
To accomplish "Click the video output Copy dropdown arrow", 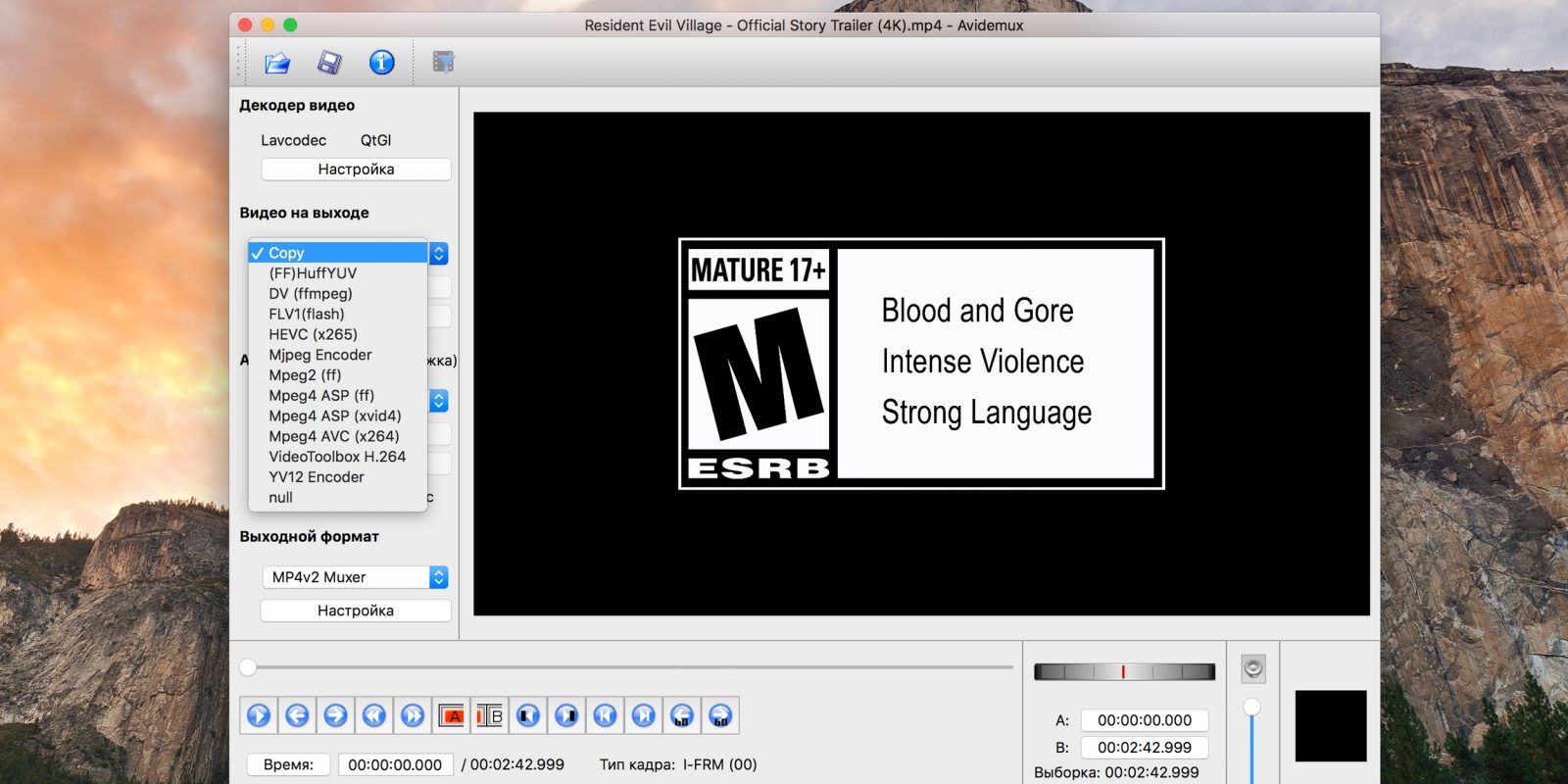I will tap(439, 253).
